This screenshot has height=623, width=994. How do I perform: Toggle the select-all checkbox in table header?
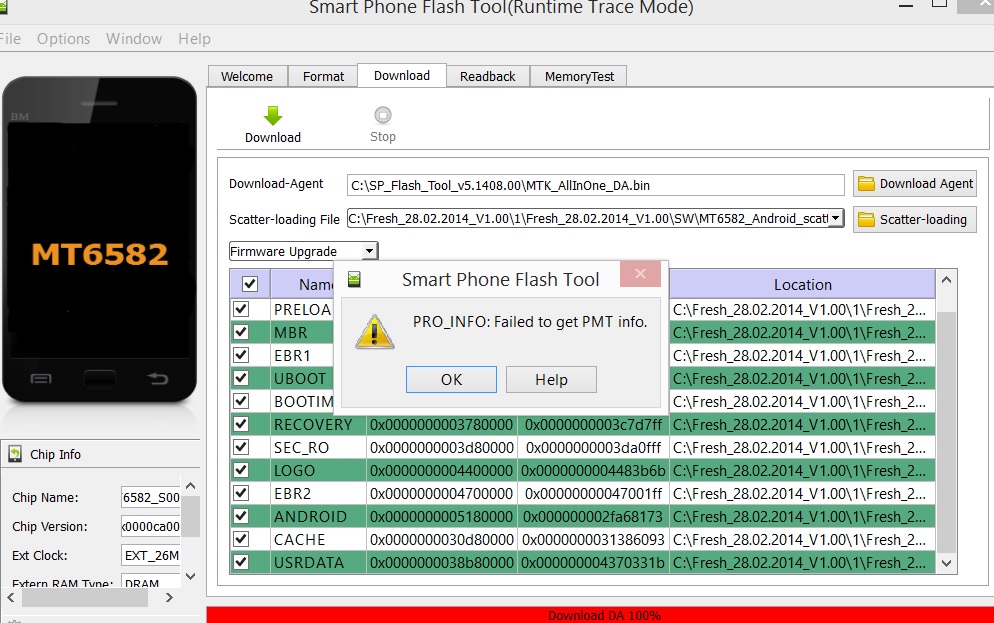[249, 284]
